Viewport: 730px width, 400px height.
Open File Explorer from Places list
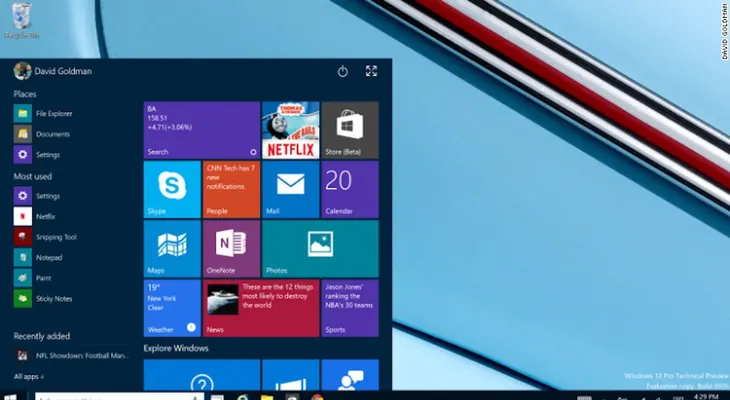[x=43, y=114]
